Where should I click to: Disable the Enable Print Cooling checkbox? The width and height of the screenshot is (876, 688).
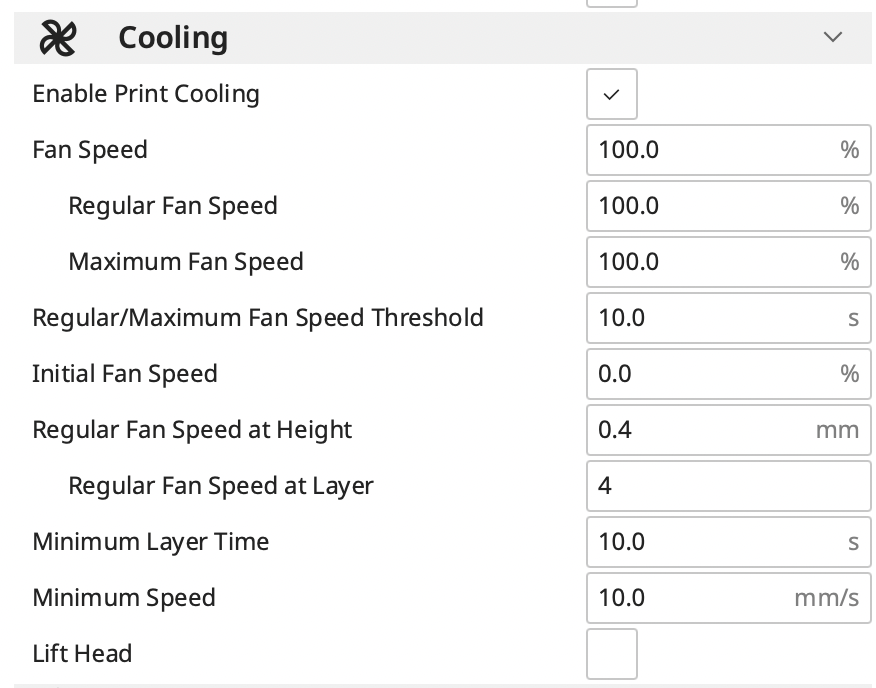click(612, 94)
